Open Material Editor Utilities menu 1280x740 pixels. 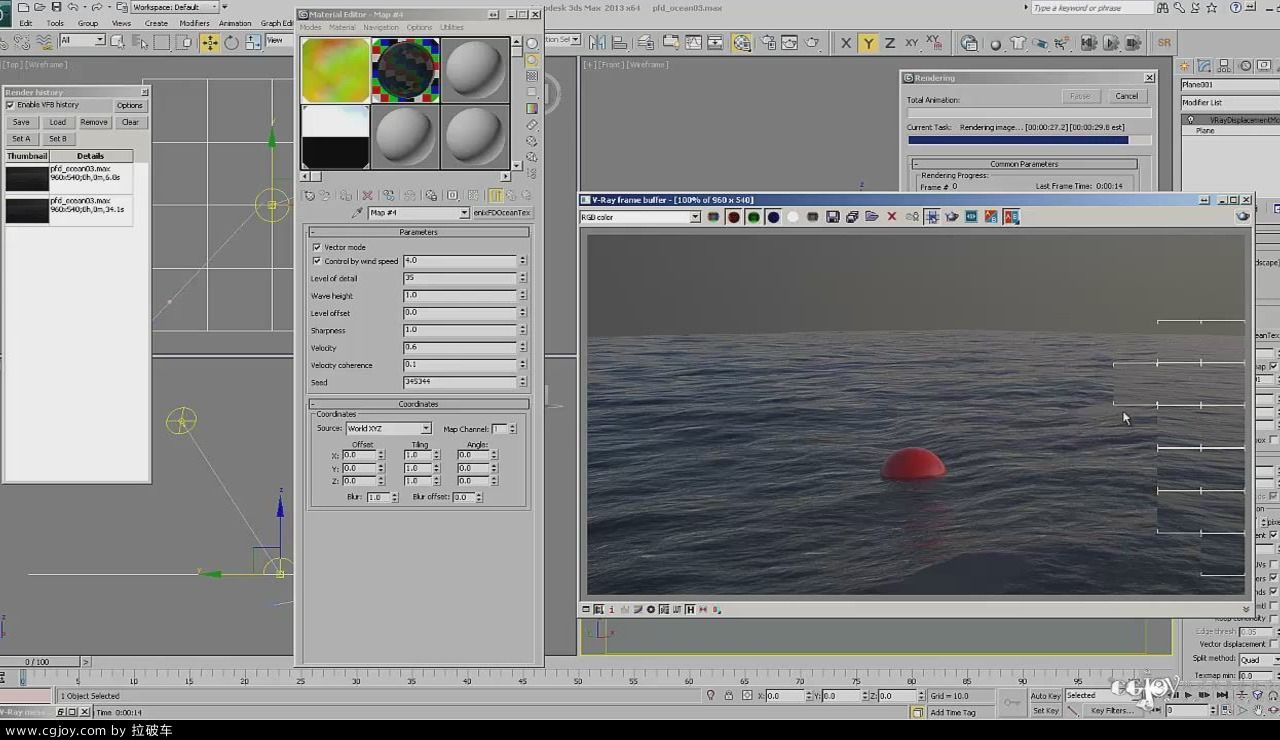pos(452,27)
